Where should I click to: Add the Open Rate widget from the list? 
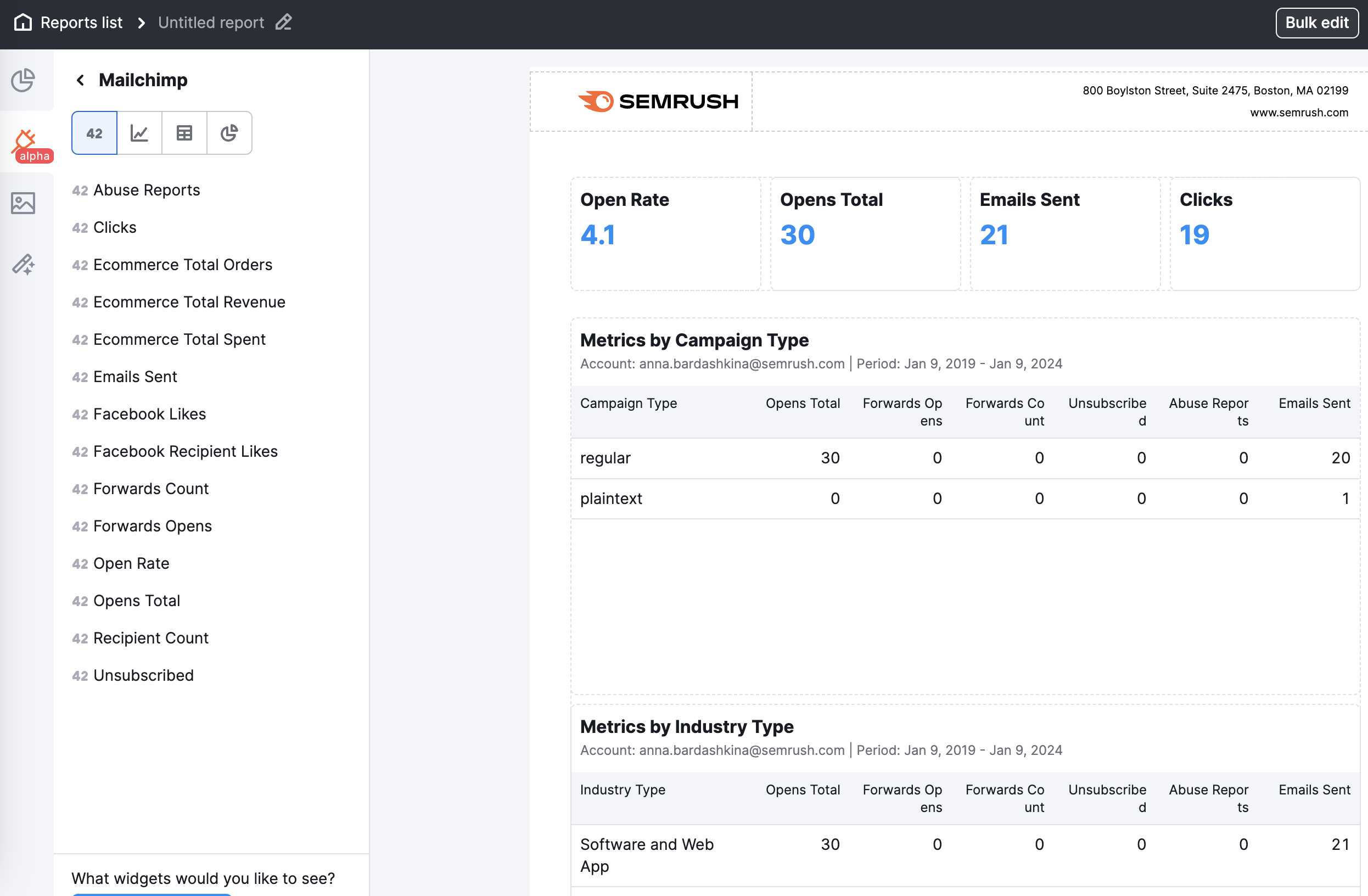[x=121, y=564]
